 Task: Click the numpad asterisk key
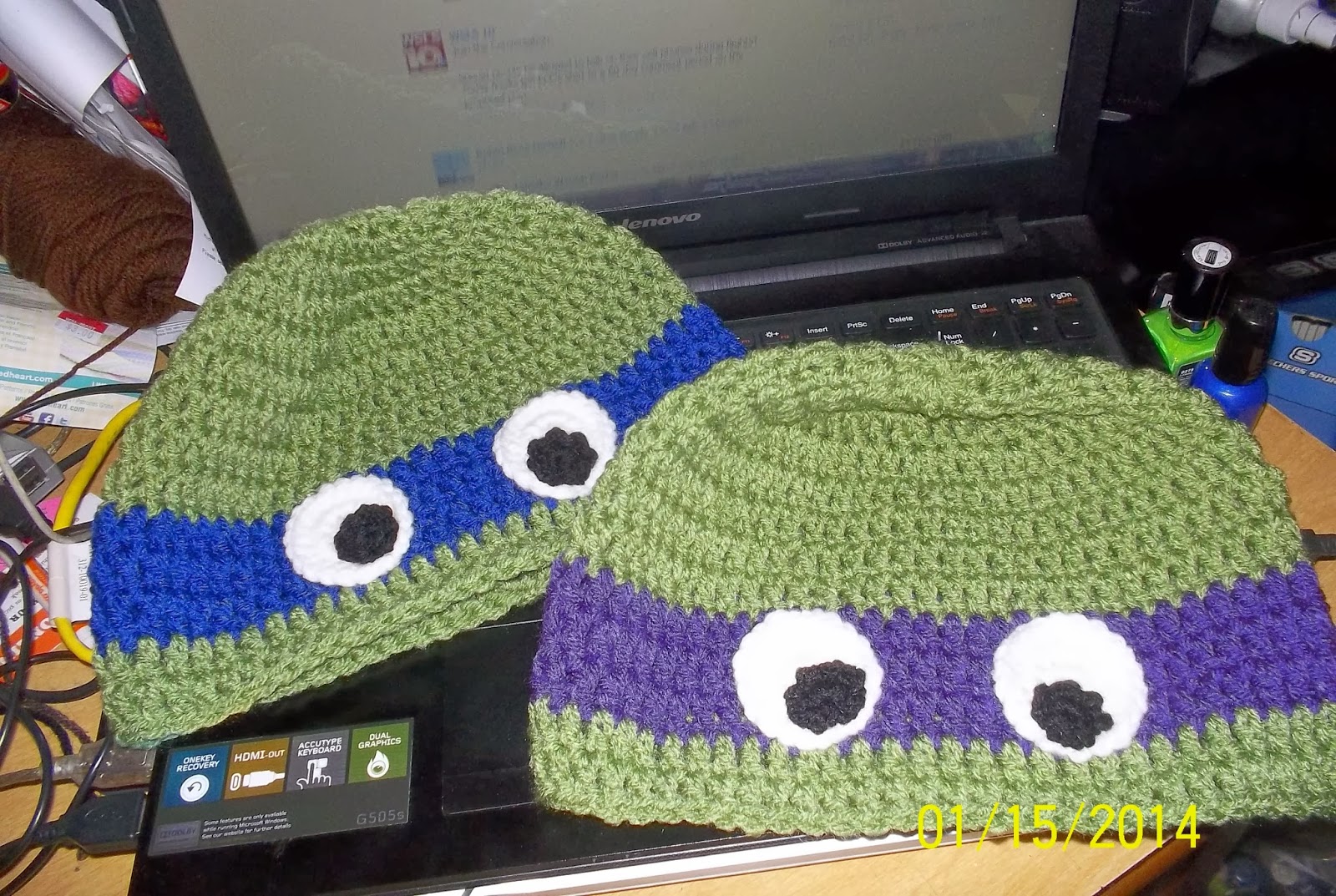1035,328
